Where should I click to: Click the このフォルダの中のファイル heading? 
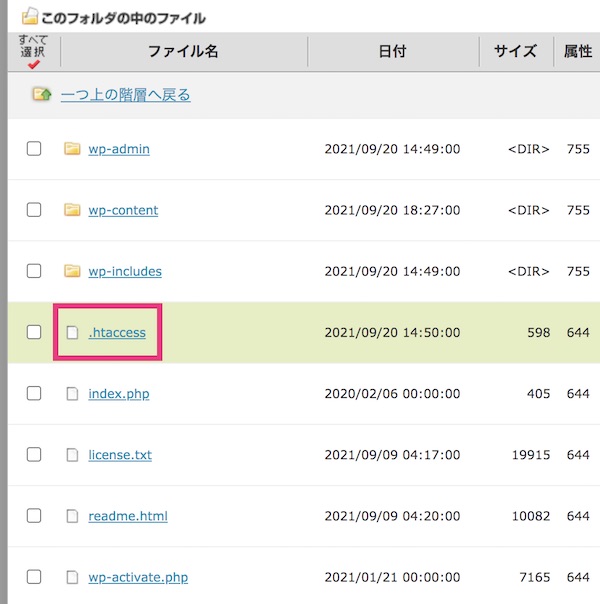(123, 18)
